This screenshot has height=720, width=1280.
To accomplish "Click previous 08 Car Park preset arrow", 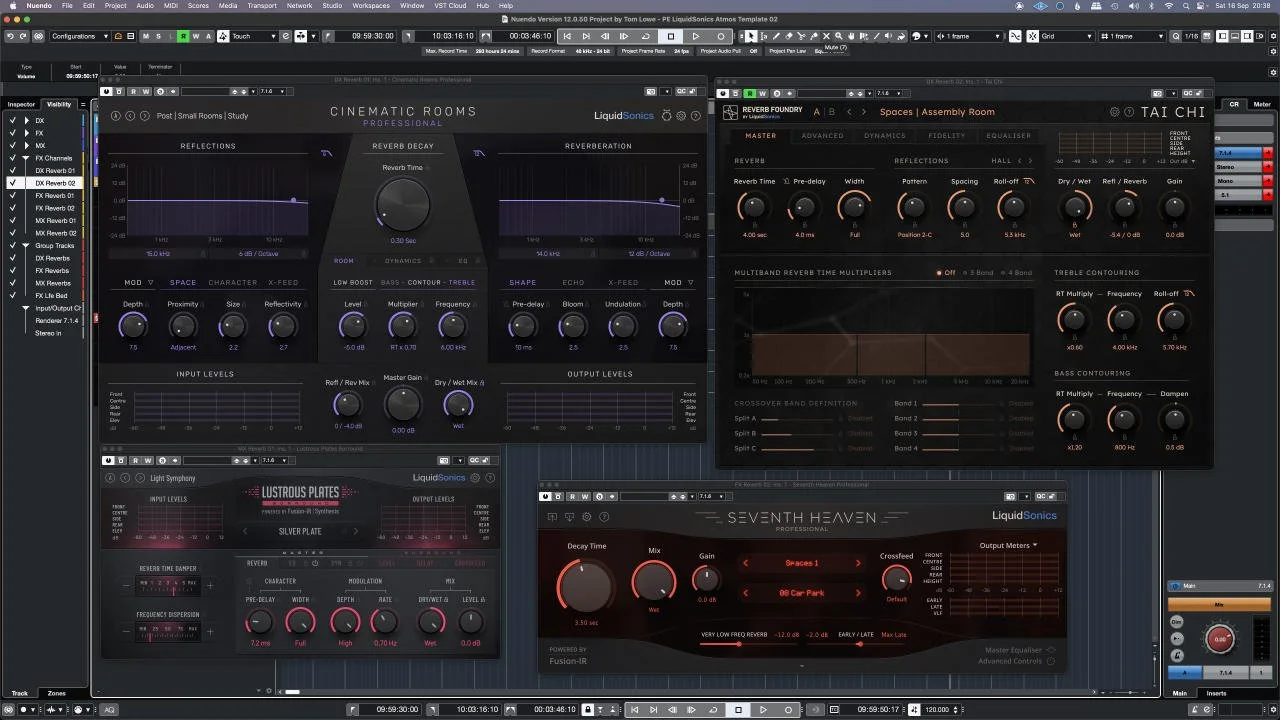I will (x=745, y=593).
